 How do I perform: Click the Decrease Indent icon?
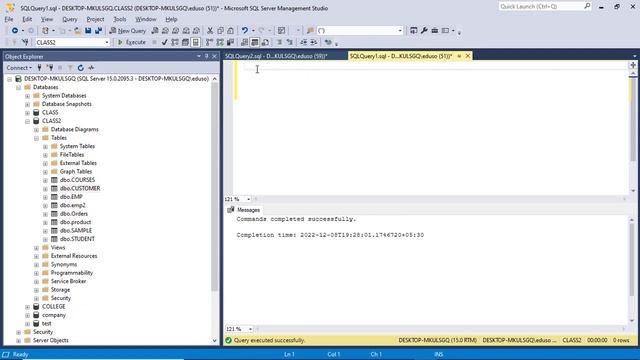[303, 42]
